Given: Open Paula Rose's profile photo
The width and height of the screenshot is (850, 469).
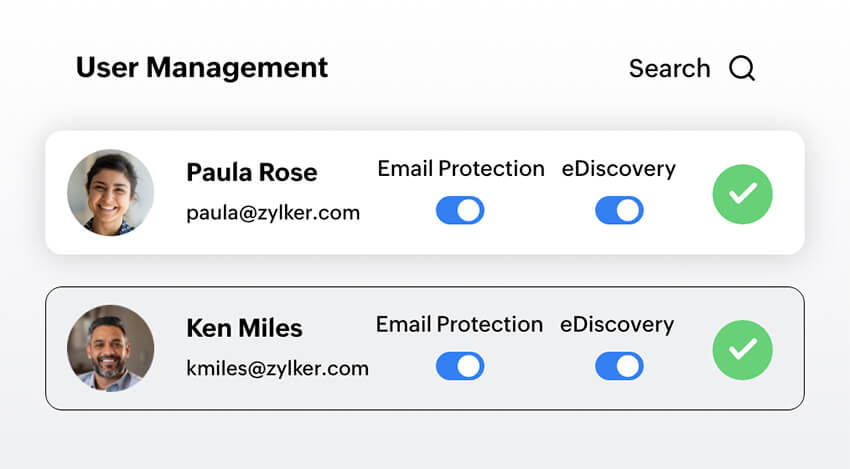Looking at the screenshot, I should pos(110,193).
